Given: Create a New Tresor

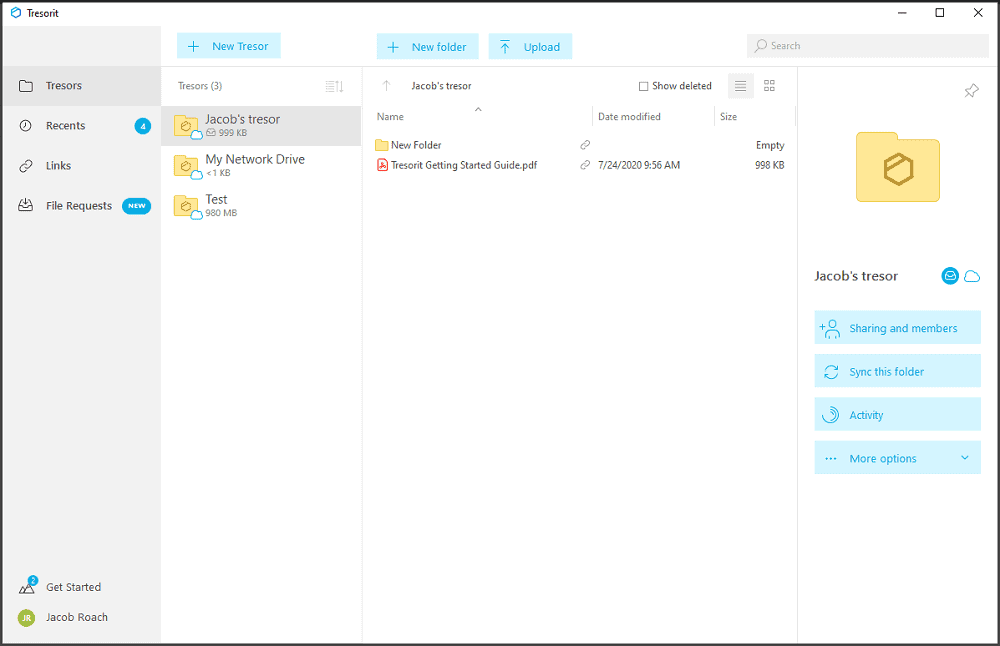Looking at the screenshot, I should click(229, 46).
